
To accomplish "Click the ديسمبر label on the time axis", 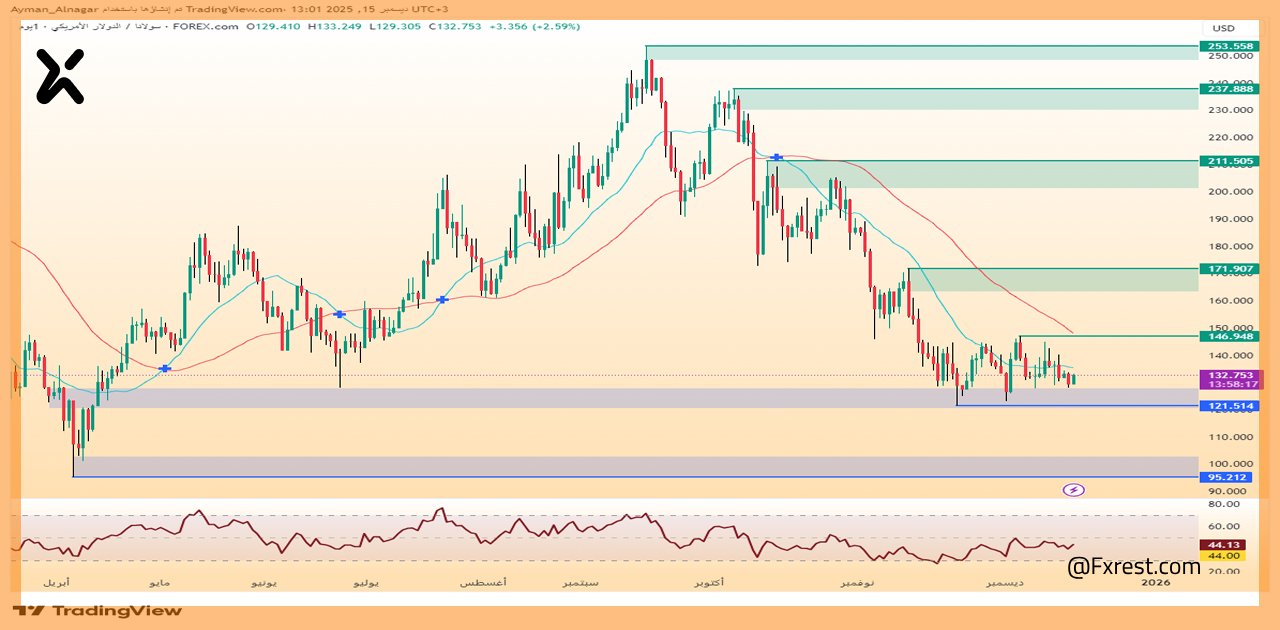I will [x=1005, y=582].
